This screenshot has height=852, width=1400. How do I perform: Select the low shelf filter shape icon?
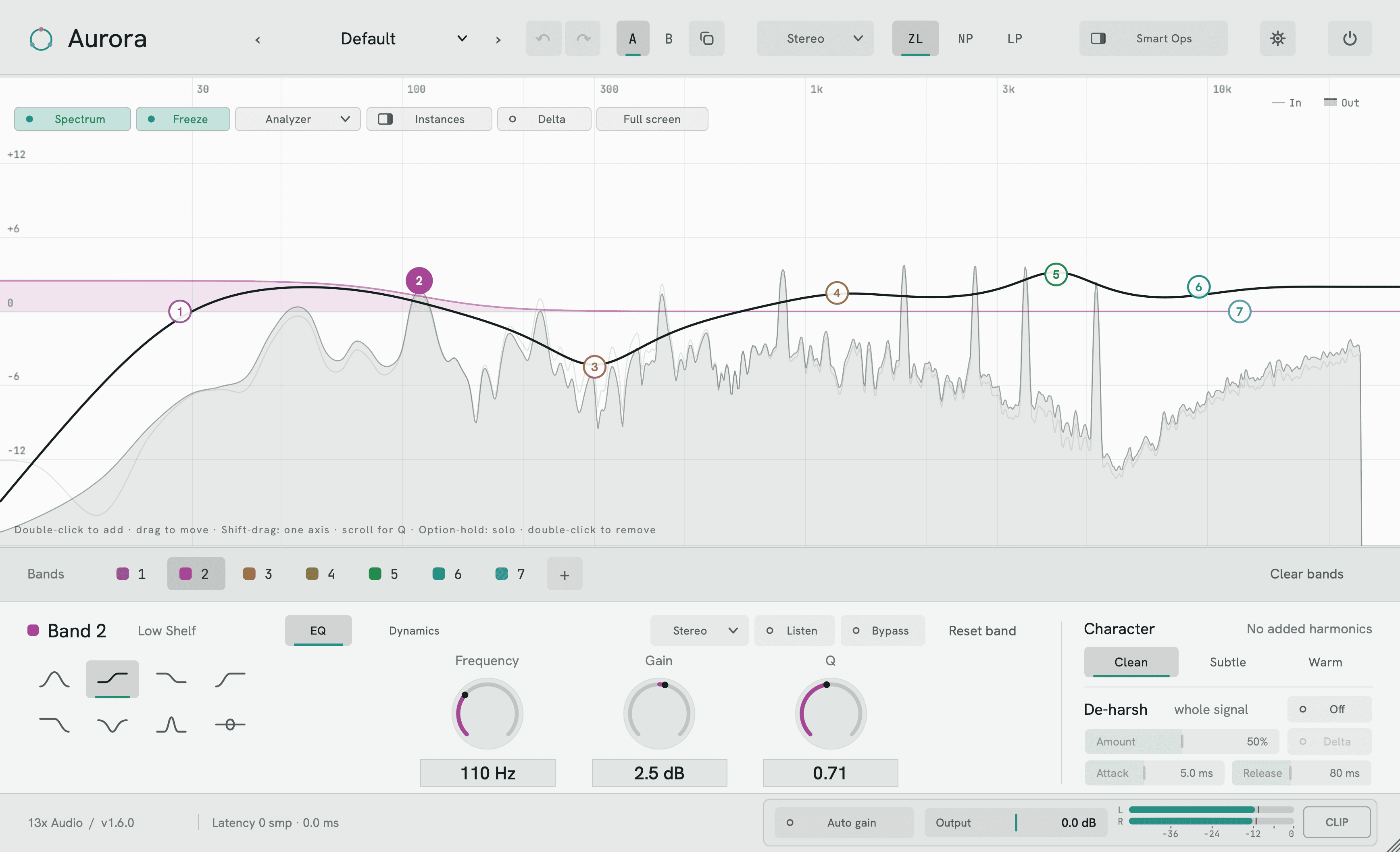coord(112,679)
